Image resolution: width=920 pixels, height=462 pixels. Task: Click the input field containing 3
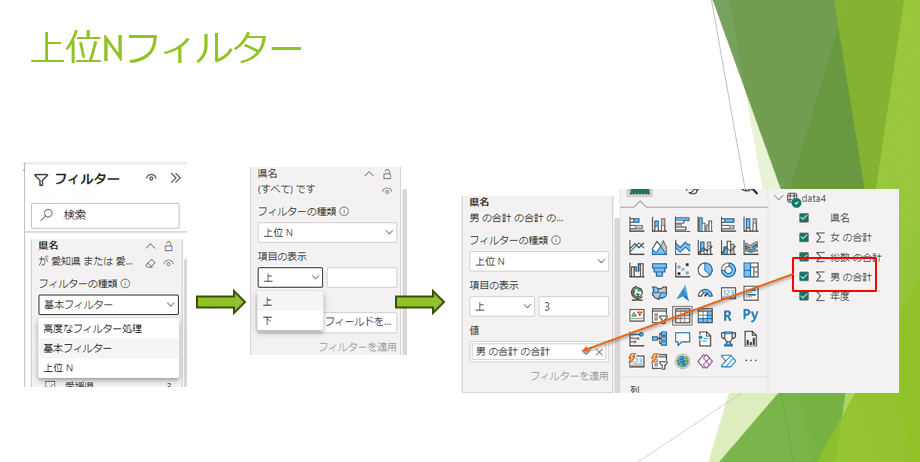pos(574,306)
